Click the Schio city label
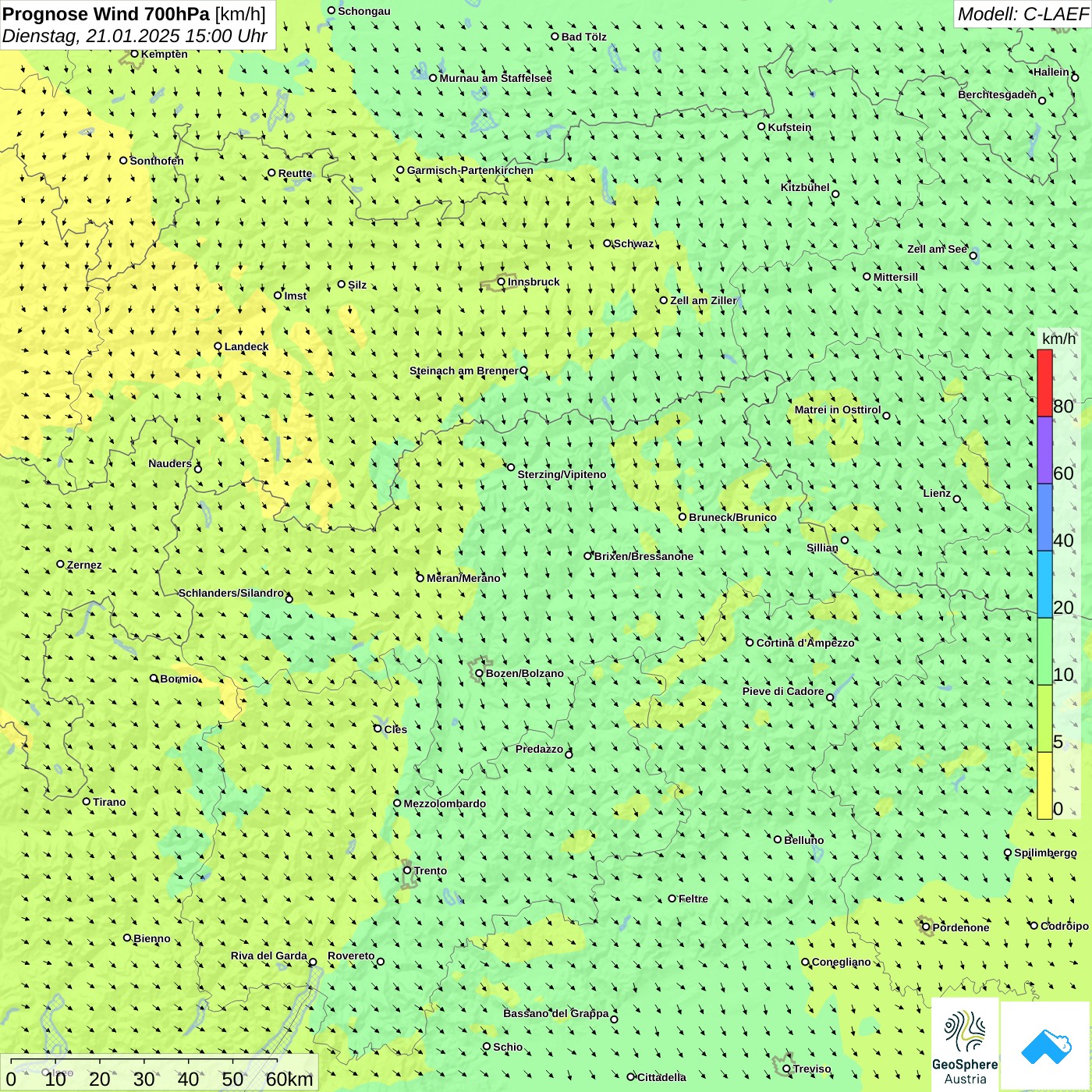The image size is (1092, 1092). pyautogui.click(x=508, y=1047)
